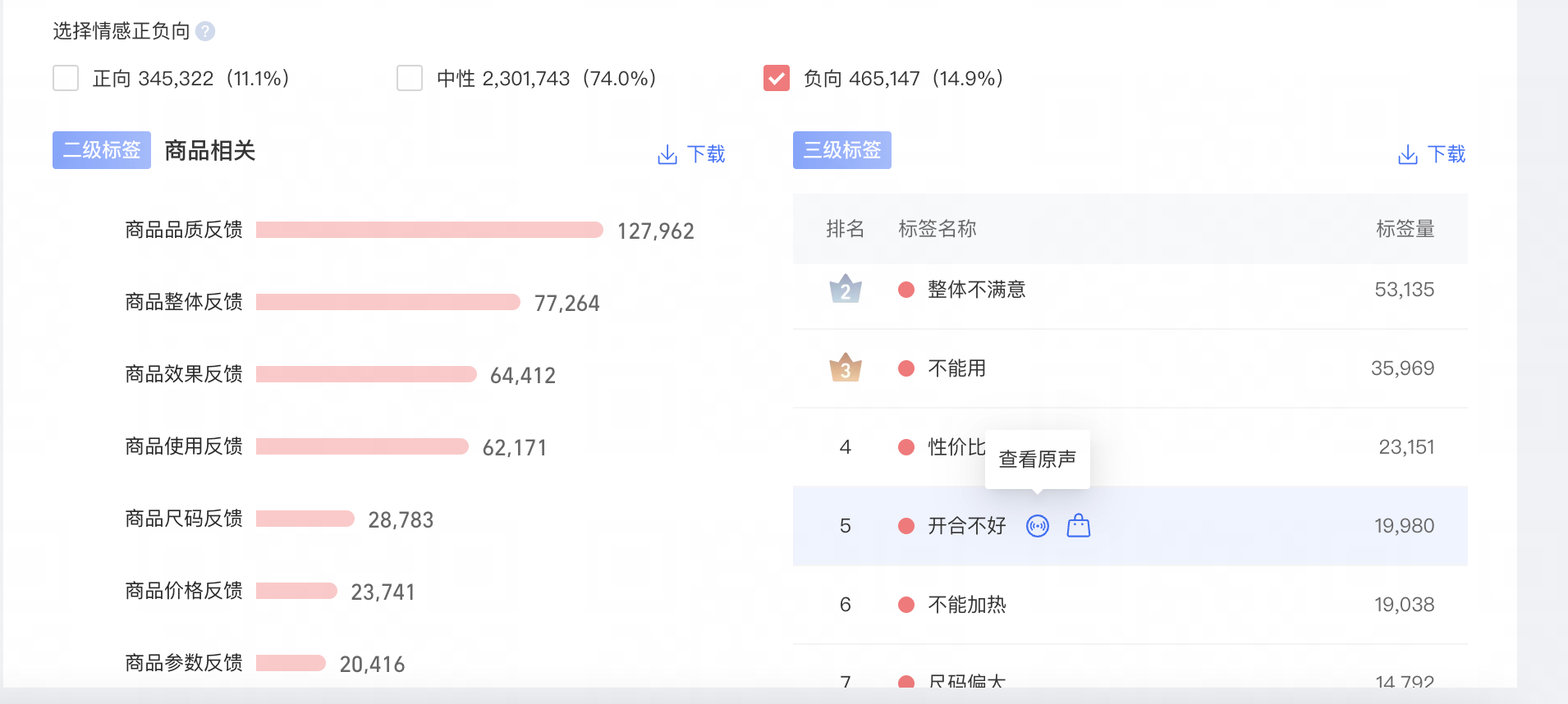Click the download icon in 三级标签 panel

tap(1408, 154)
